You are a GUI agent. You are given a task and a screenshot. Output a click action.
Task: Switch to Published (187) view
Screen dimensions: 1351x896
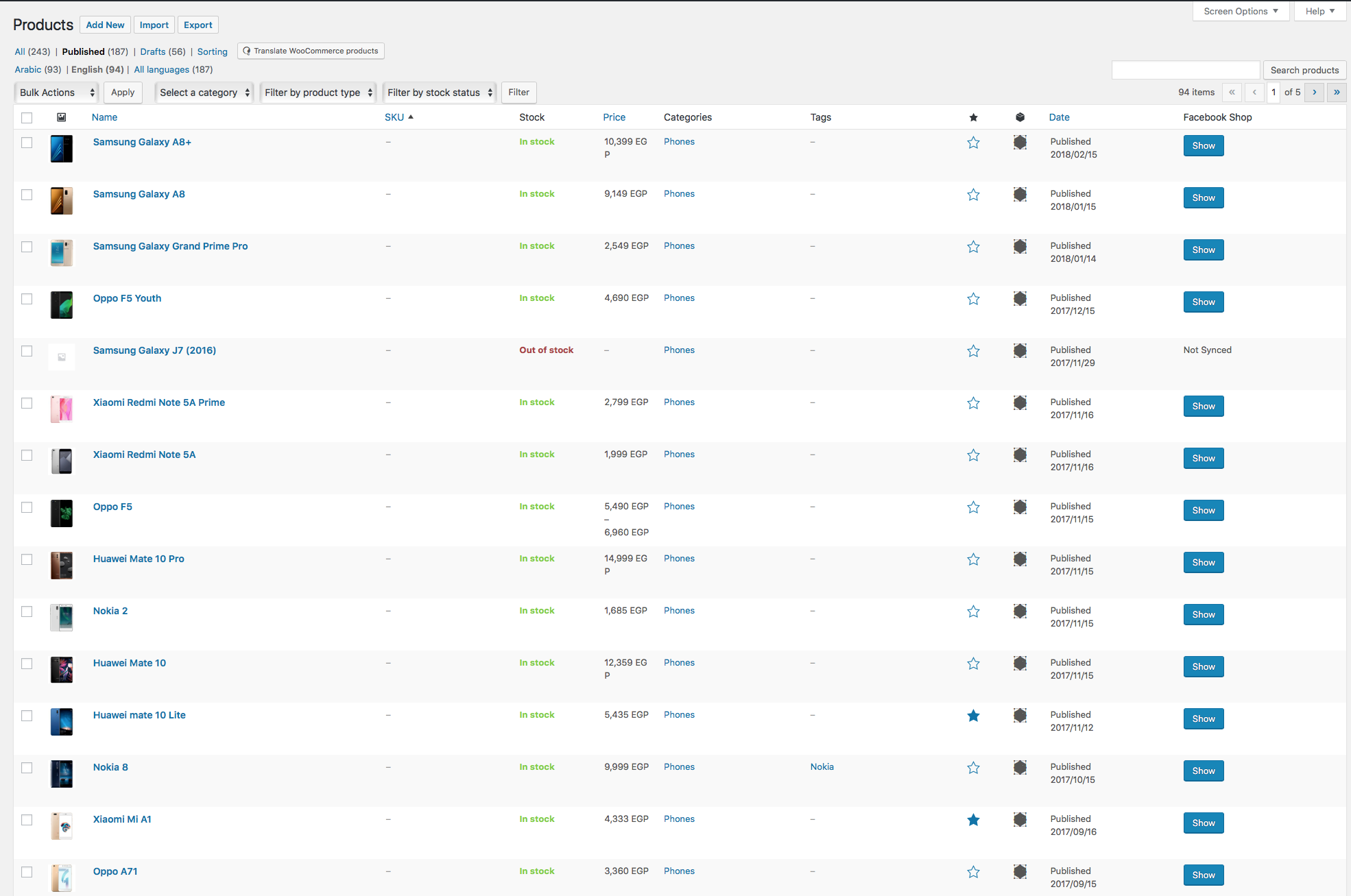(95, 51)
